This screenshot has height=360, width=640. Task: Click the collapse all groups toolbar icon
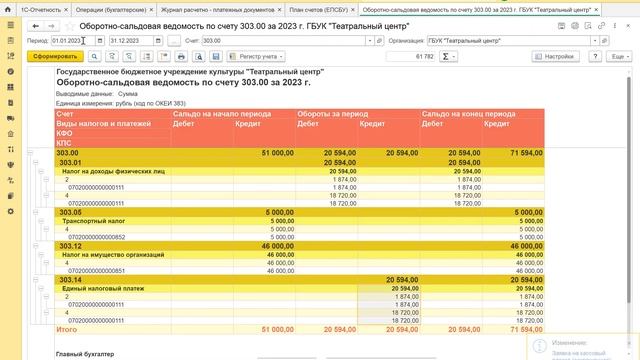112,57
